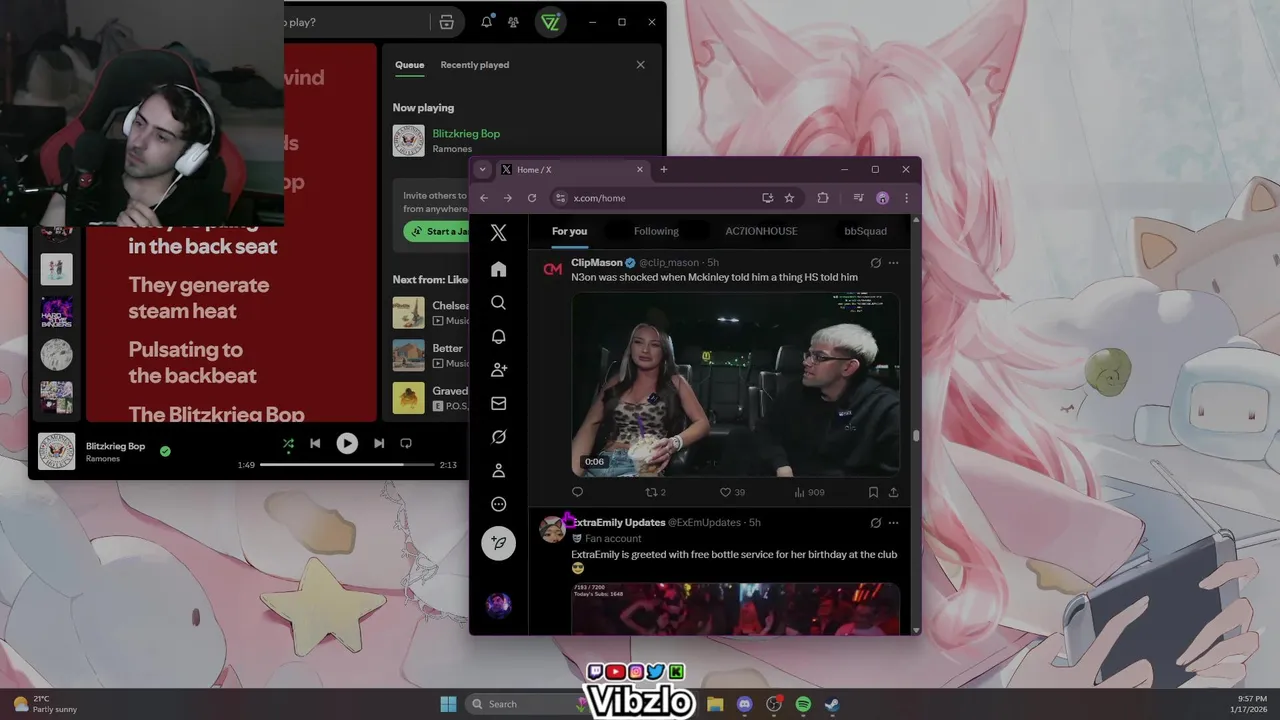Image resolution: width=1280 pixels, height=720 pixels.
Task: Bookmark the ClipMason post
Action: point(873,492)
